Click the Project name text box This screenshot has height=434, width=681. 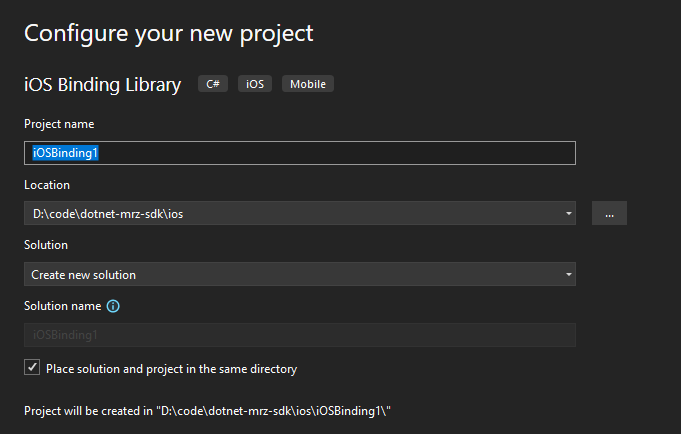pyautogui.click(x=300, y=152)
